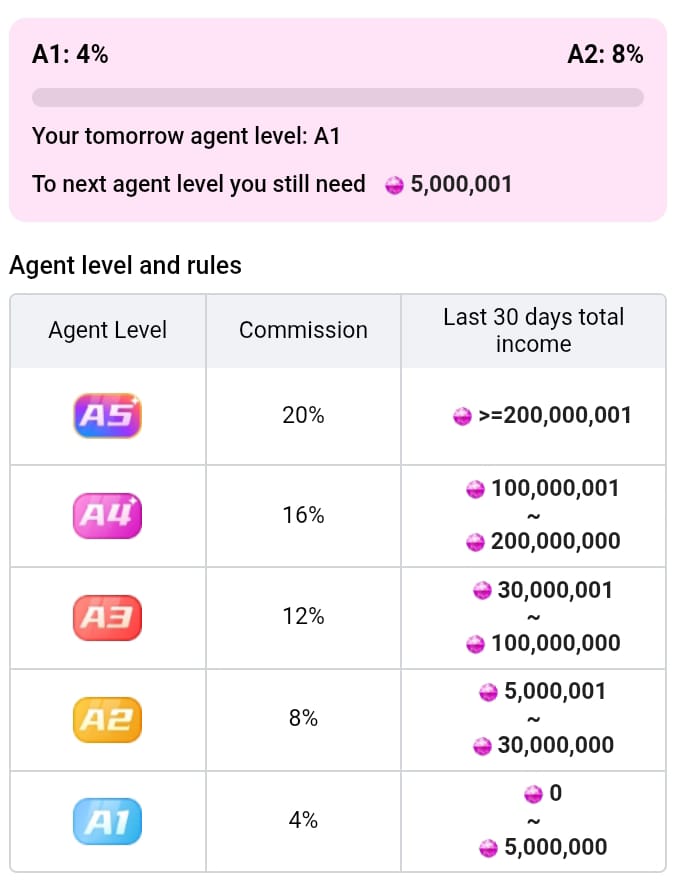This screenshot has width=677, height=891.
Task: Click the A1: 4% label
Action: (70, 55)
